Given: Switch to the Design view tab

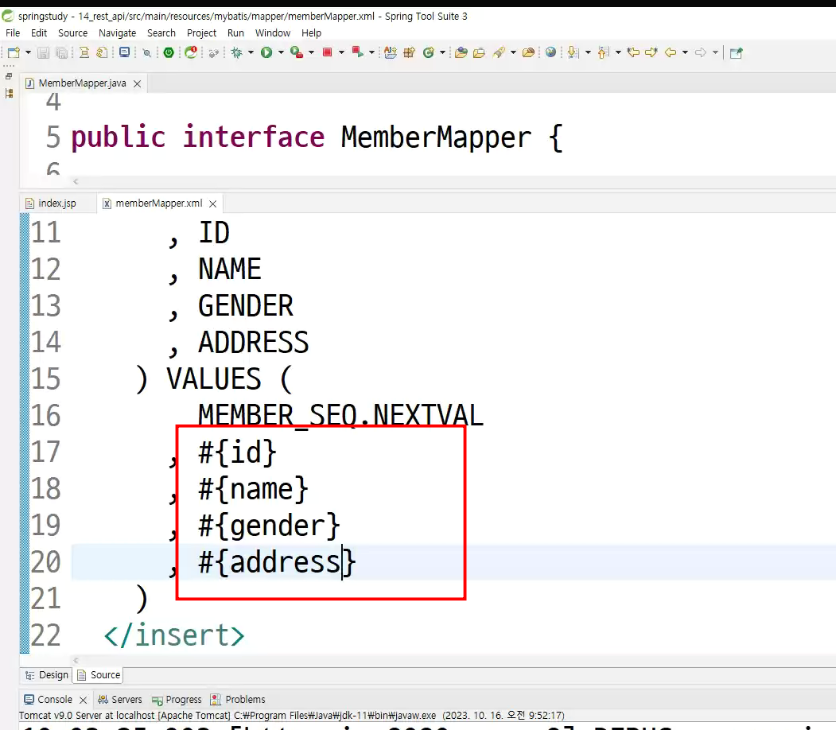Looking at the screenshot, I should click(47, 675).
